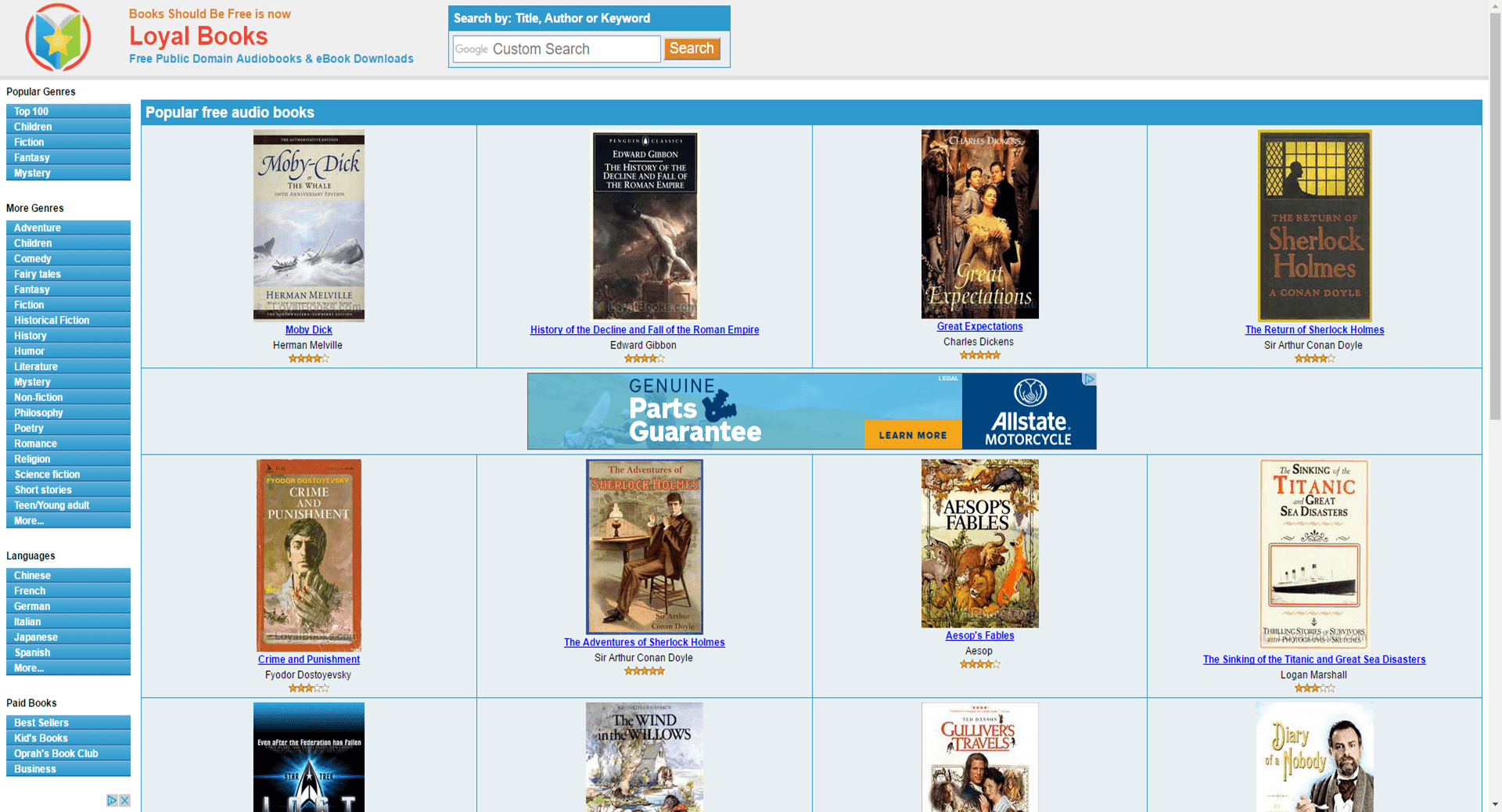Screen dimensions: 1502x812
Task: Click the Moby Dick star rating
Action: 308,358
